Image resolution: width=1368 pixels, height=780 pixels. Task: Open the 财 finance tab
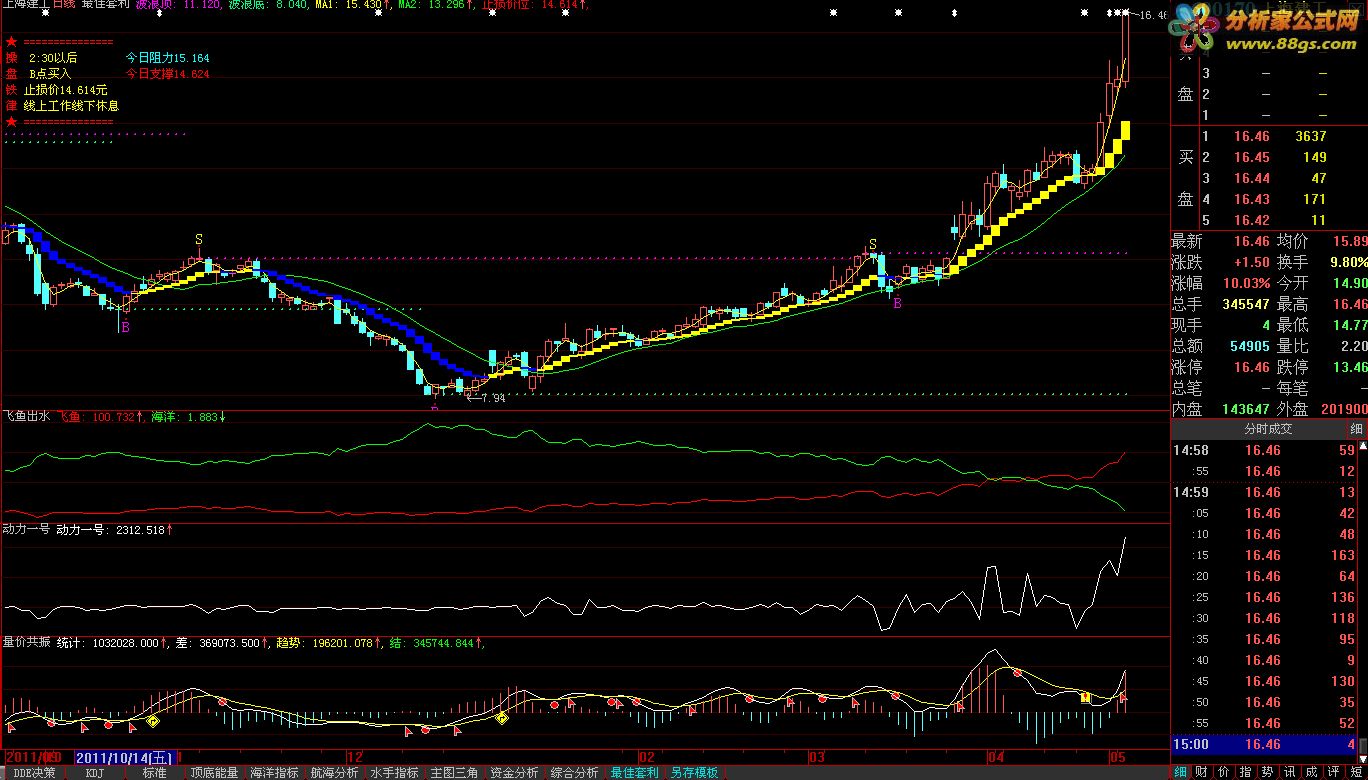[x=1202, y=772]
